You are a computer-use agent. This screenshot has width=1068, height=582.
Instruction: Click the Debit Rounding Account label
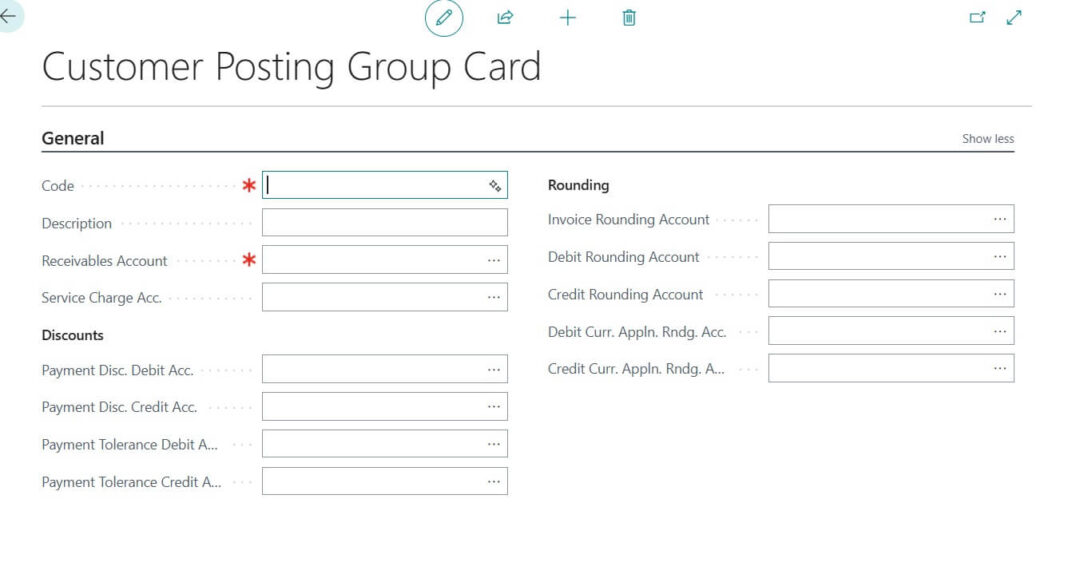coord(623,257)
